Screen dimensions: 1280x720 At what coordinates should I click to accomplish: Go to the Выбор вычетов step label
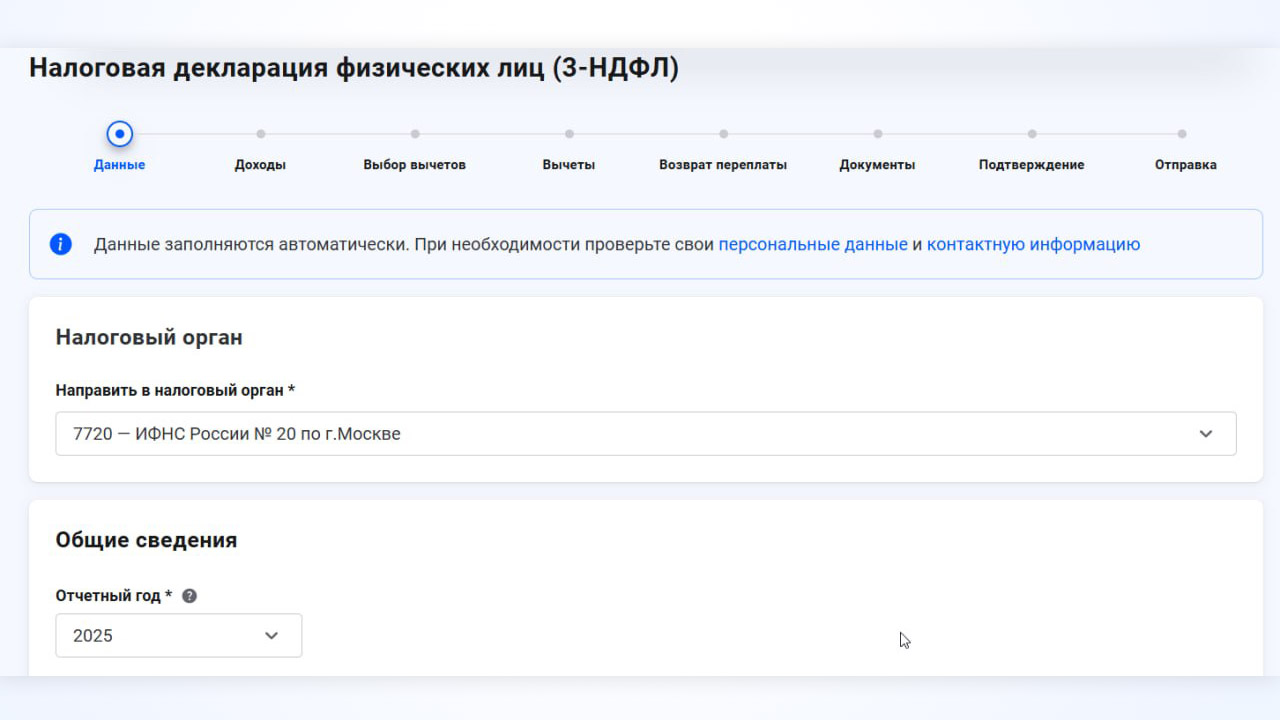414,165
